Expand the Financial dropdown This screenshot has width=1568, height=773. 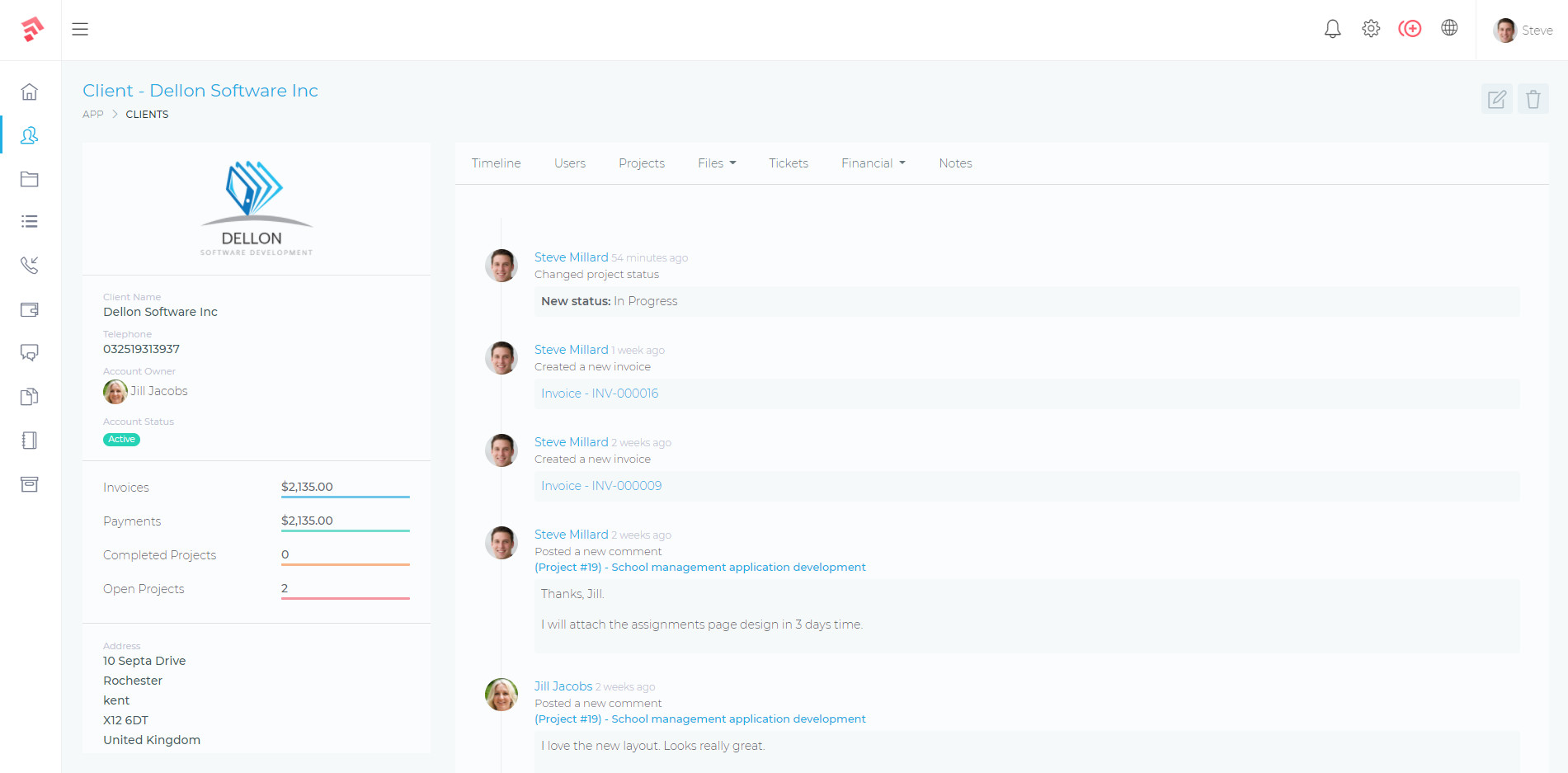pyautogui.click(x=873, y=163)
